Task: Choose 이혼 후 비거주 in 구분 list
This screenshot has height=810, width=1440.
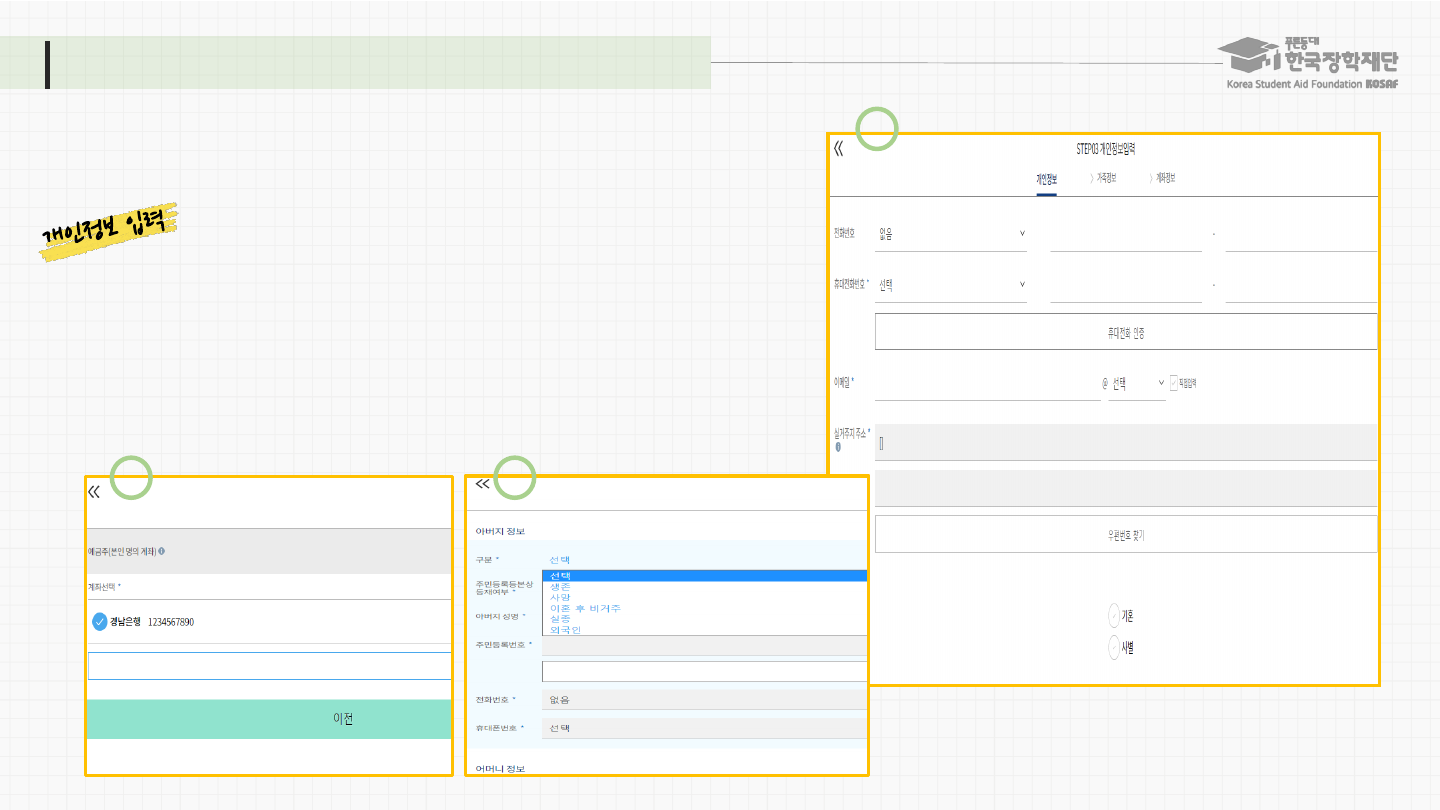Action: click(585, 608)
